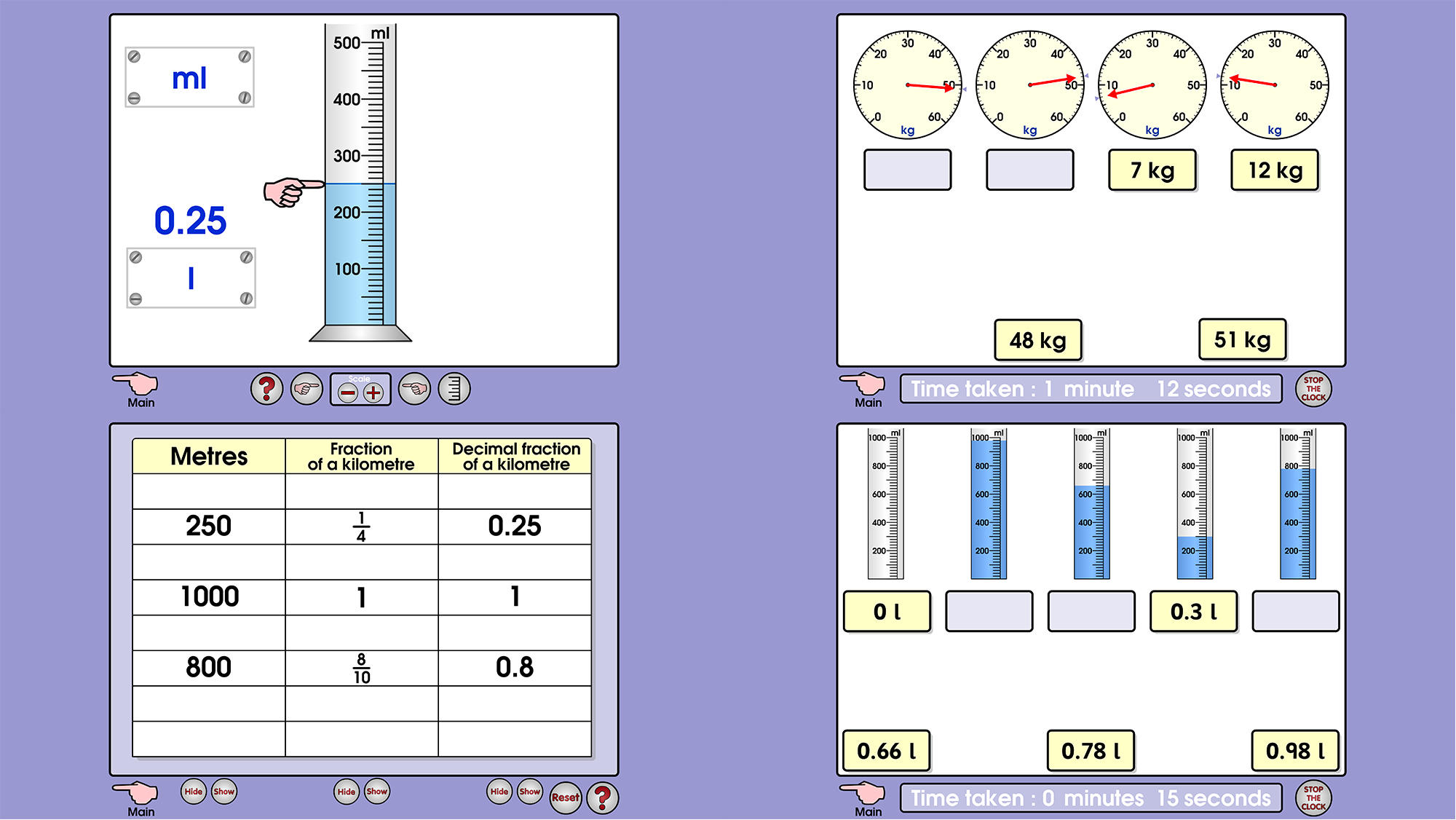This screenshot has height=820, width=1456.
Task: Click the pointing hand icon right of Scale controls
Action: pos(415,388)
